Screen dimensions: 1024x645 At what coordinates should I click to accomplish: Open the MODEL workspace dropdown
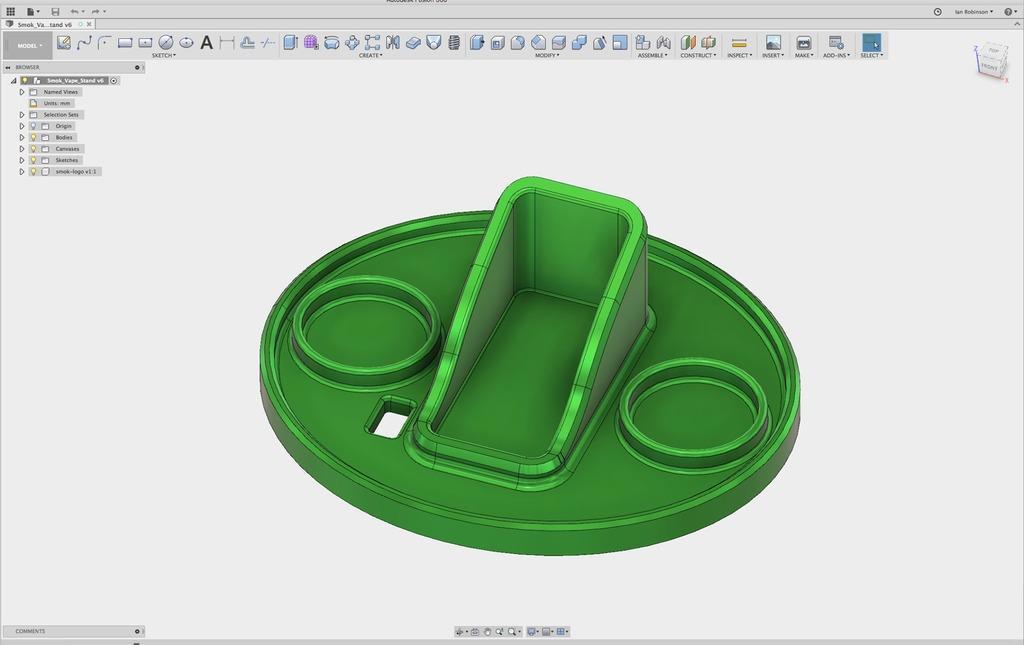(x=27, y=46)
